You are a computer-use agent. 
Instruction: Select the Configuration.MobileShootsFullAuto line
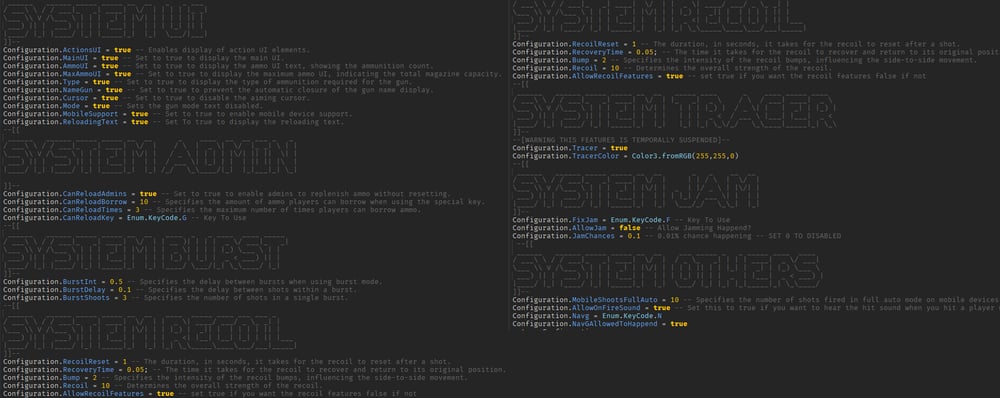[756, 300]
